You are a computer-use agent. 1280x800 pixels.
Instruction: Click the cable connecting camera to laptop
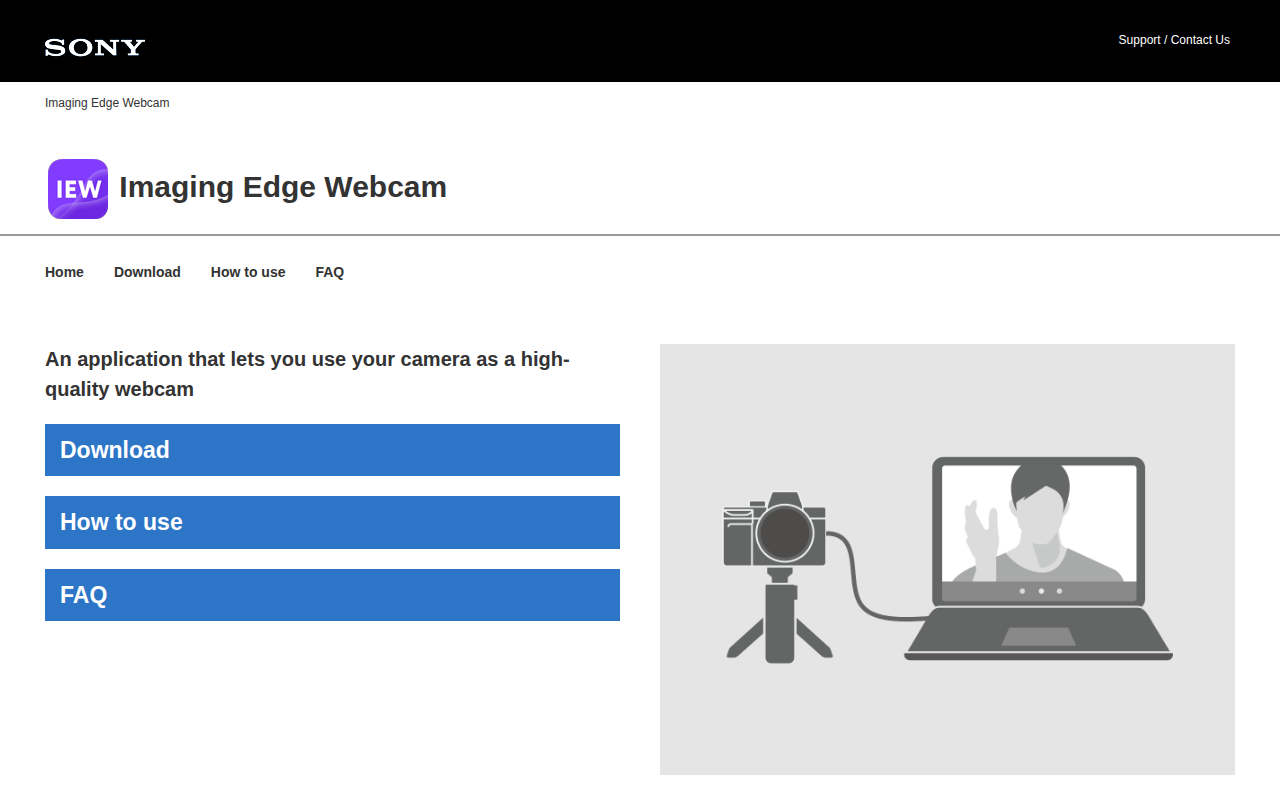(x=872, y=578)
